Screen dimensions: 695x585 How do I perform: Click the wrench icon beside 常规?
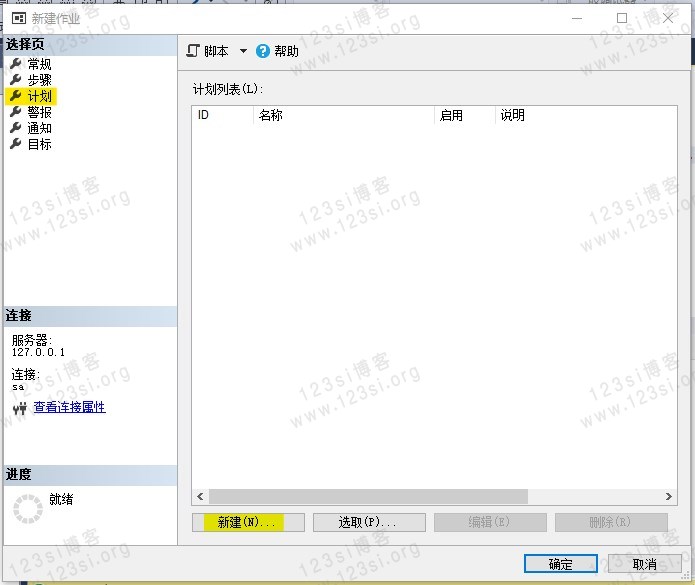16,64
